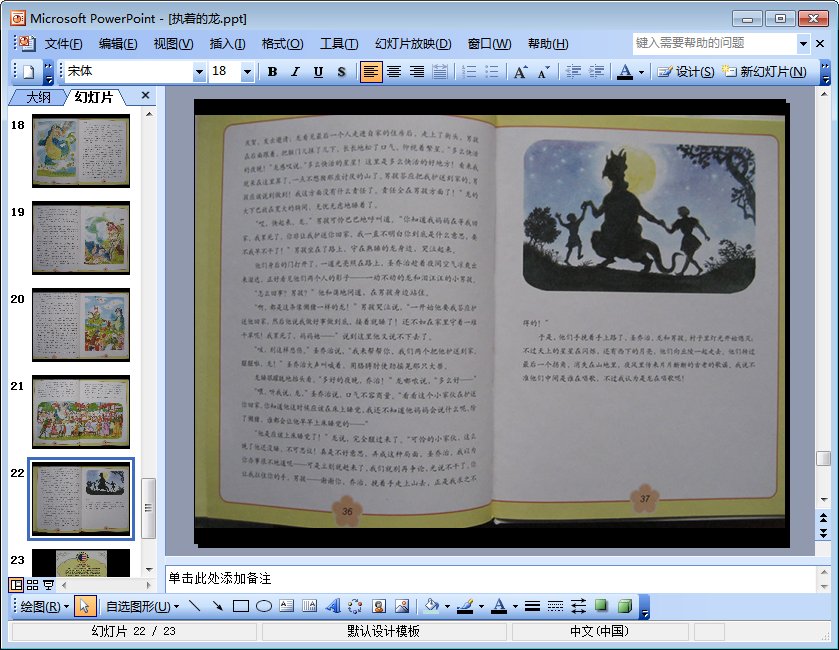Screen dimensions: 839x650
Task: Choose dash style
Action: coord(555,606)
